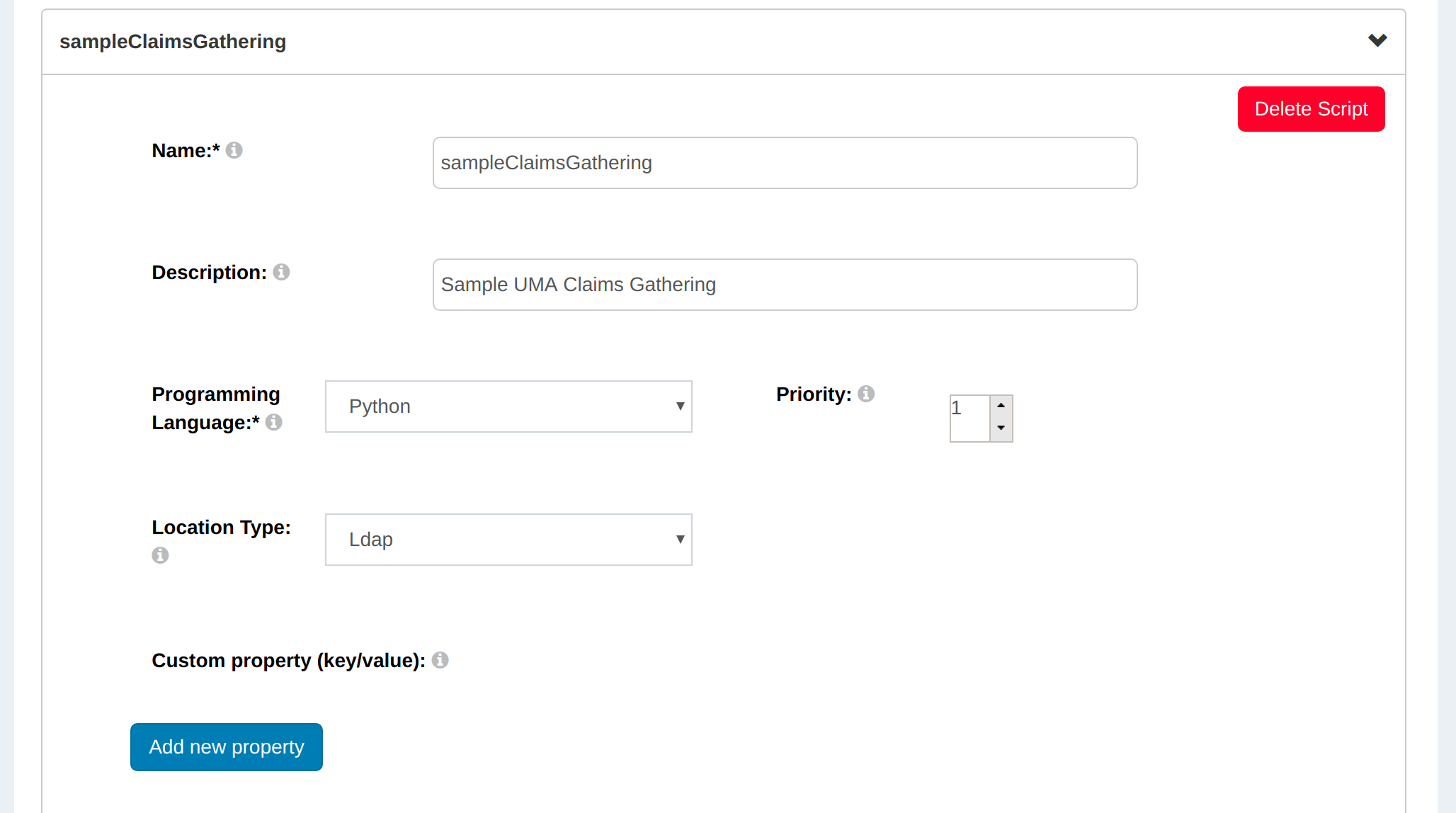Click the info icon beside Description

click(281, 272)
